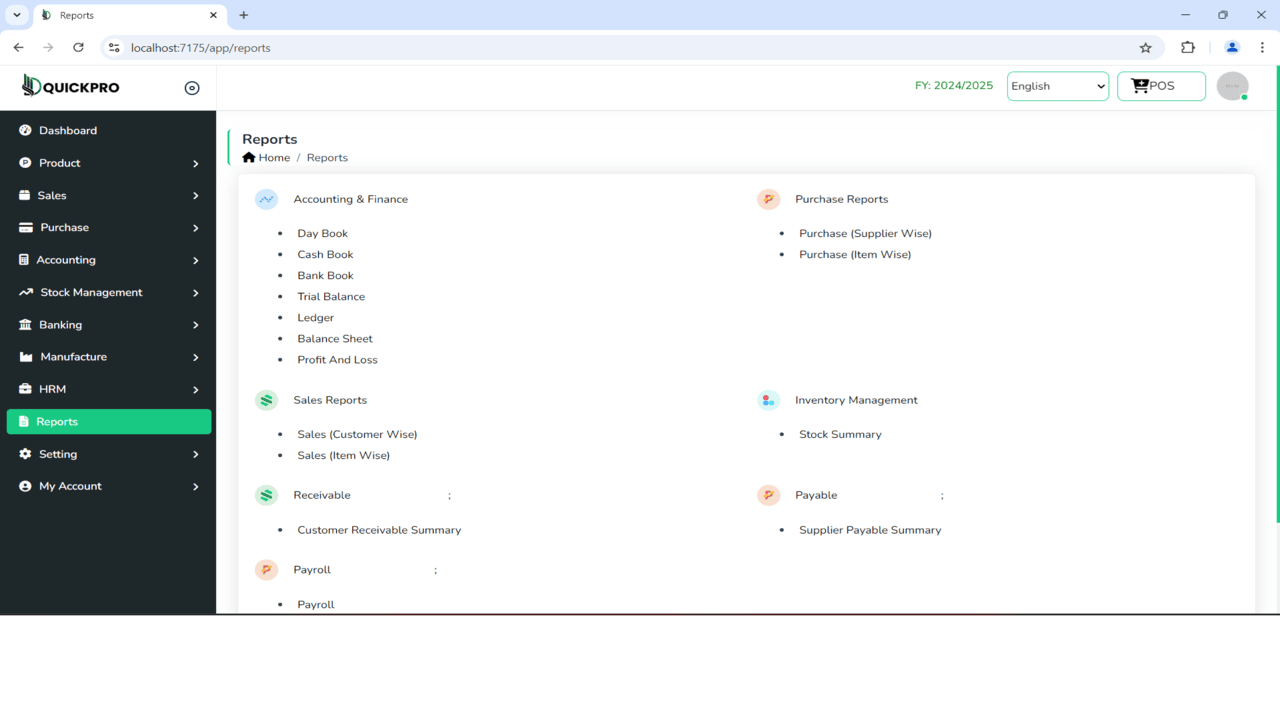Open the English language dropdown

pos(1057,86)
